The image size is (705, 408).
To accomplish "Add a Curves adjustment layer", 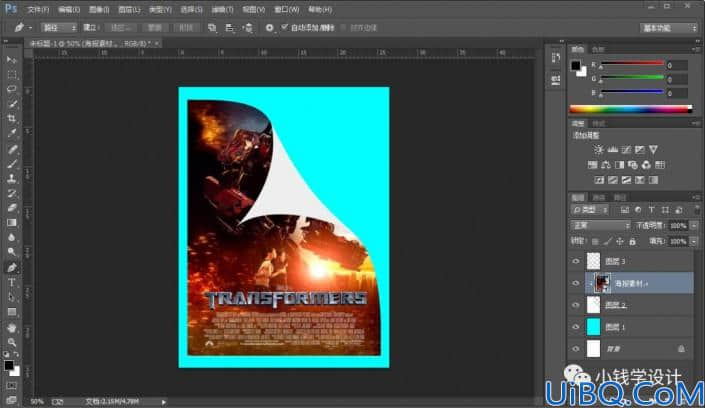I will 626,149.
